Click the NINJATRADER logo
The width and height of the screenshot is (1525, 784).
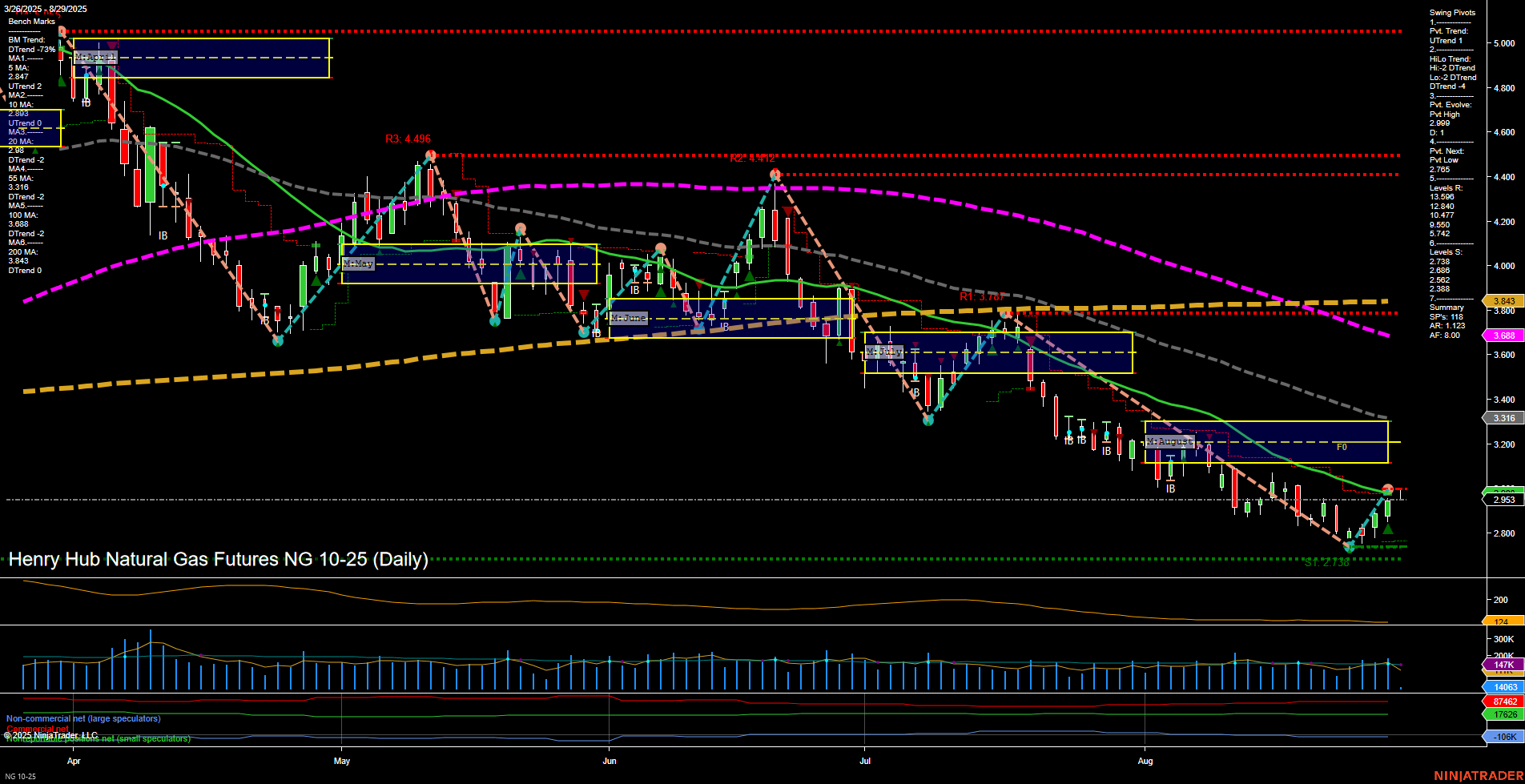click(1479, 776)
